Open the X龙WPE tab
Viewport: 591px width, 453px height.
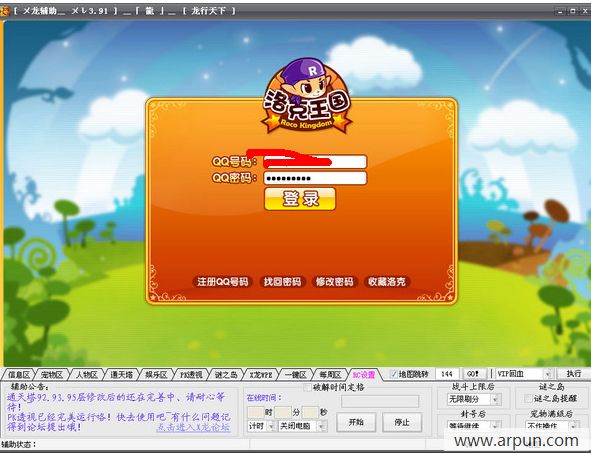tap(260, 375)
